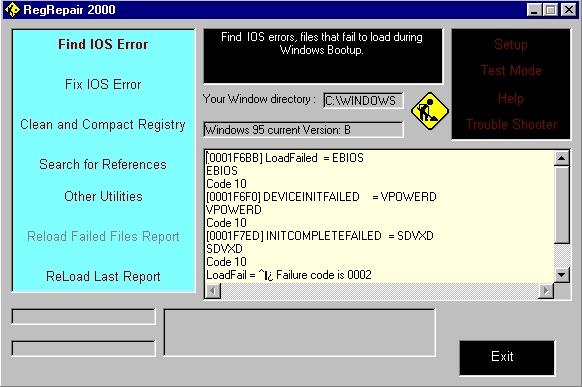The width and height of the screenshot is (582, 387).
Task: Click the standalone 'EBIOS' report line
Action: click(x=222, y=171)
